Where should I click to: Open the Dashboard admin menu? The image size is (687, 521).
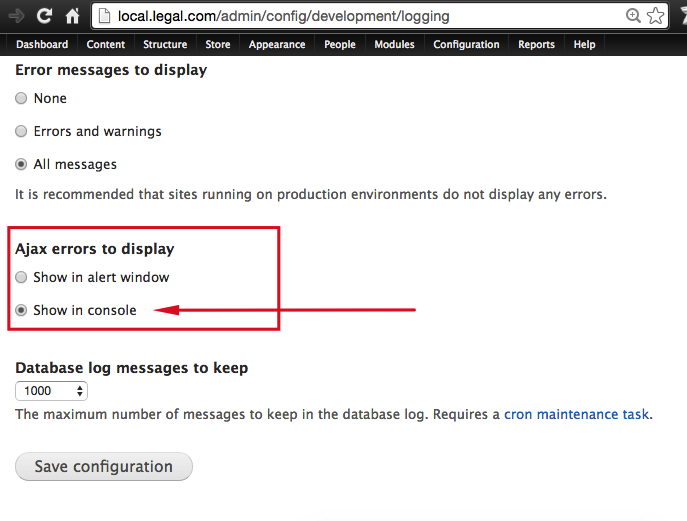click(42, 44)
